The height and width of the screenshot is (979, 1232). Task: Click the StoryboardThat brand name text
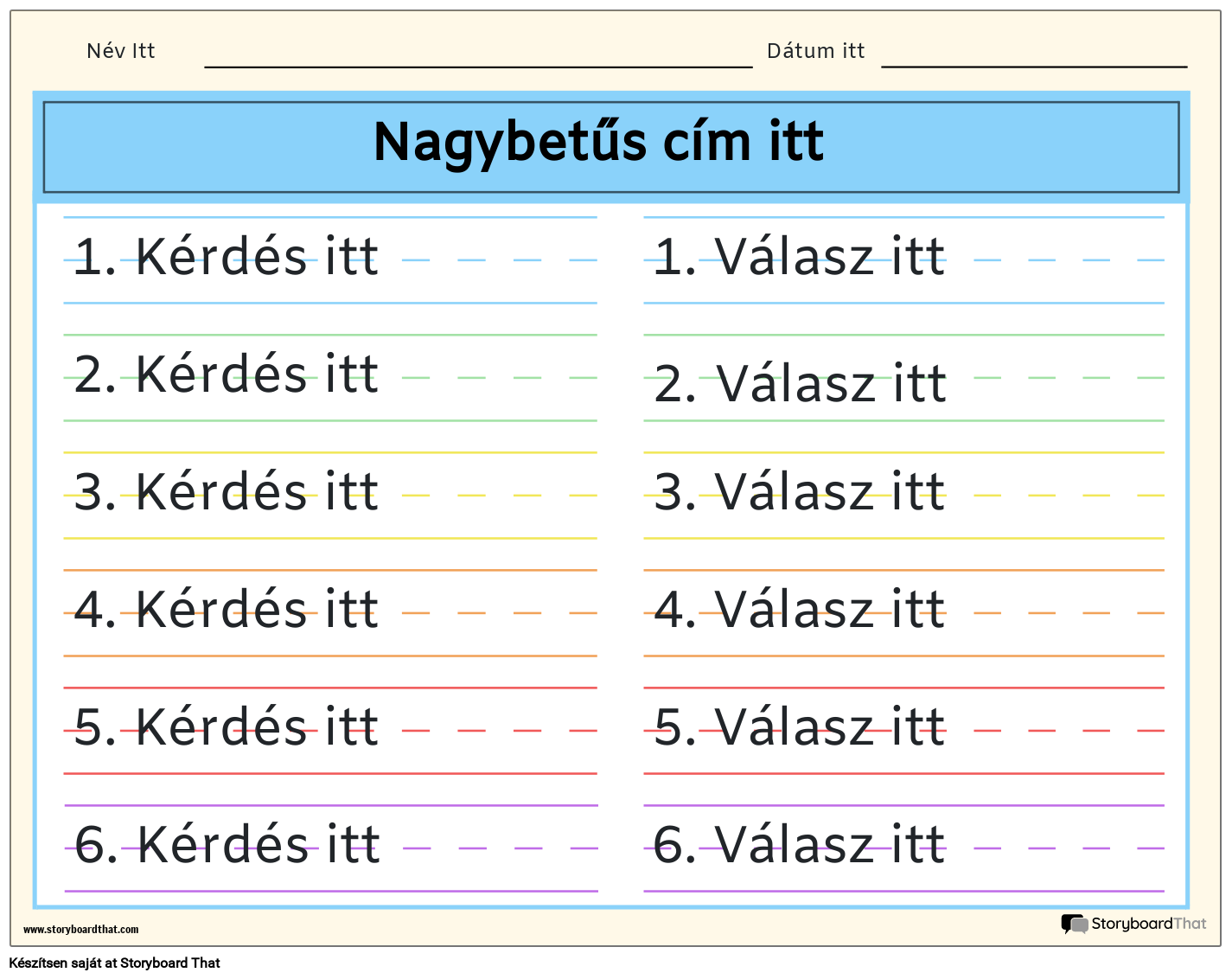coord(1148,924)
